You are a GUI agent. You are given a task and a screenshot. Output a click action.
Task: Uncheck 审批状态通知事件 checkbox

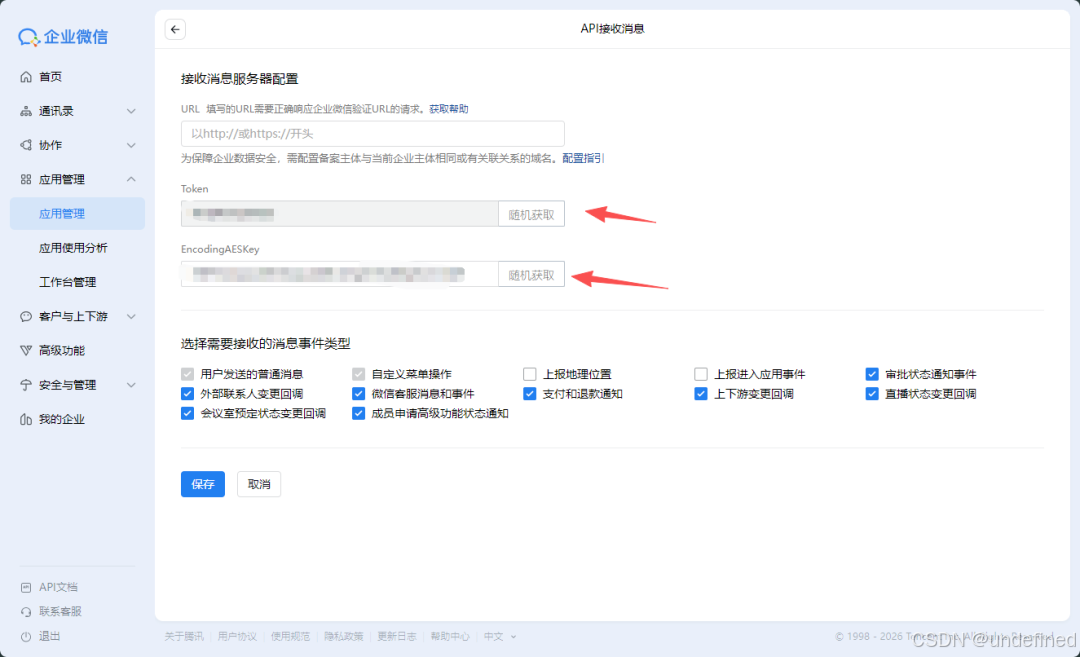pyautogui.click(x=872, y=374)
